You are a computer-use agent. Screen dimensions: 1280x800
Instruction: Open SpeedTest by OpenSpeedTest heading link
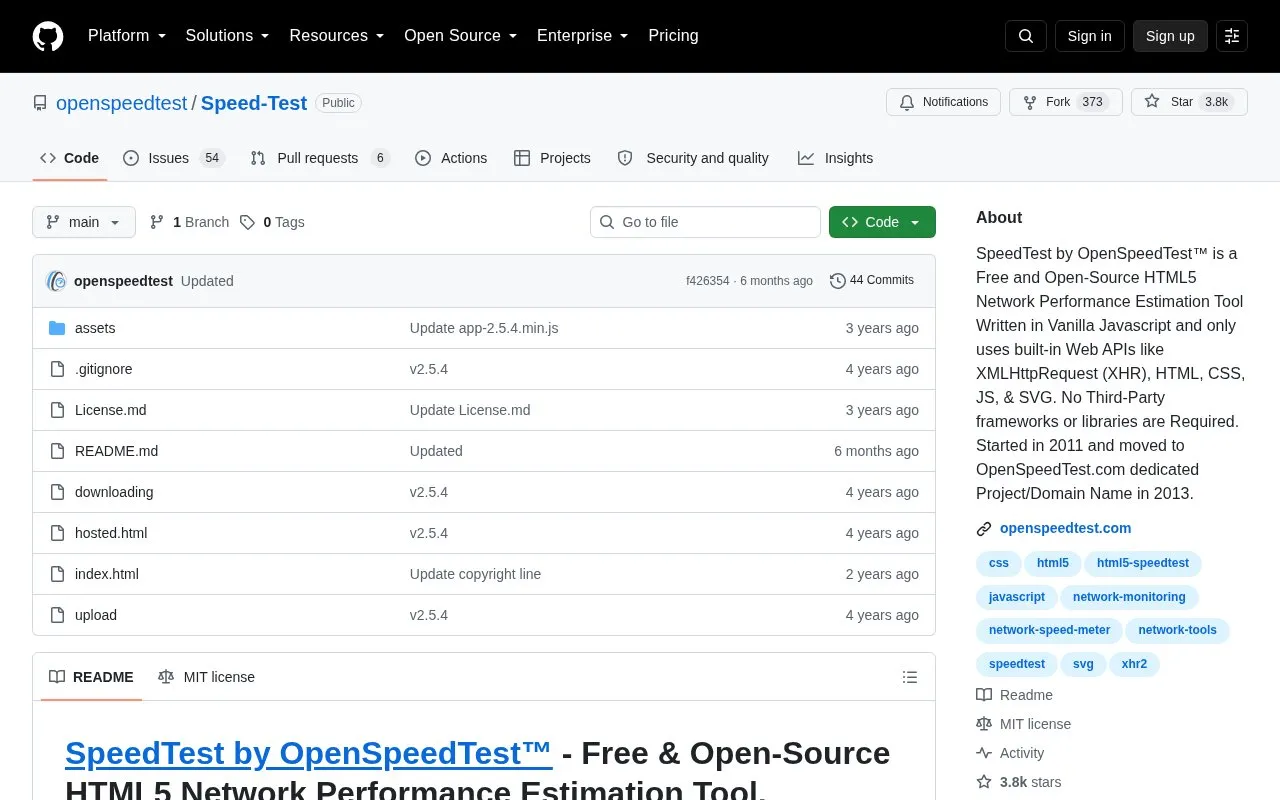(308, 753)
